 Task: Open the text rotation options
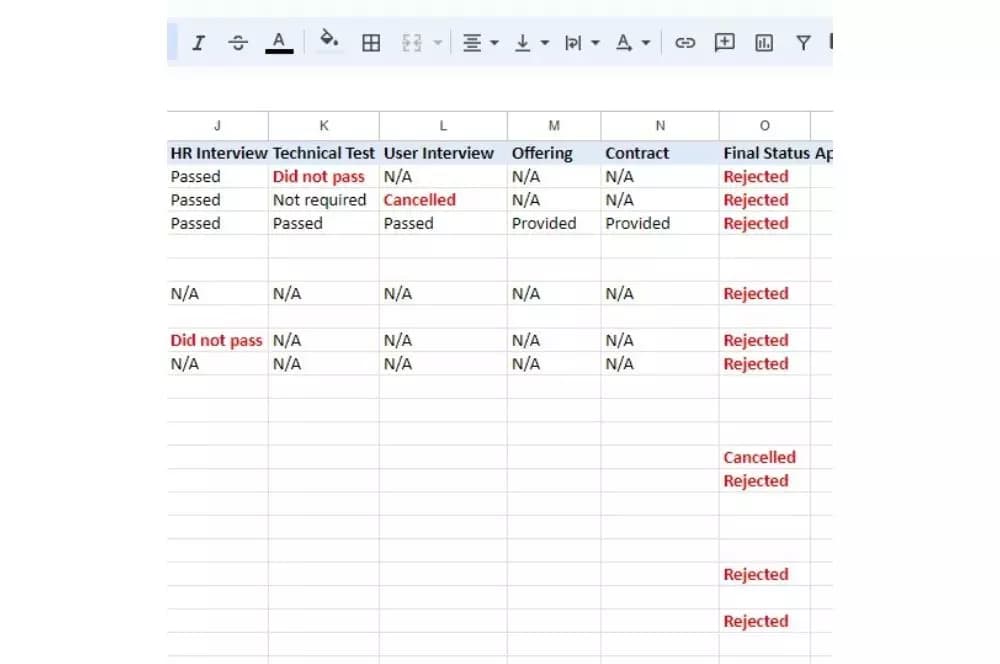click(632, 43)
